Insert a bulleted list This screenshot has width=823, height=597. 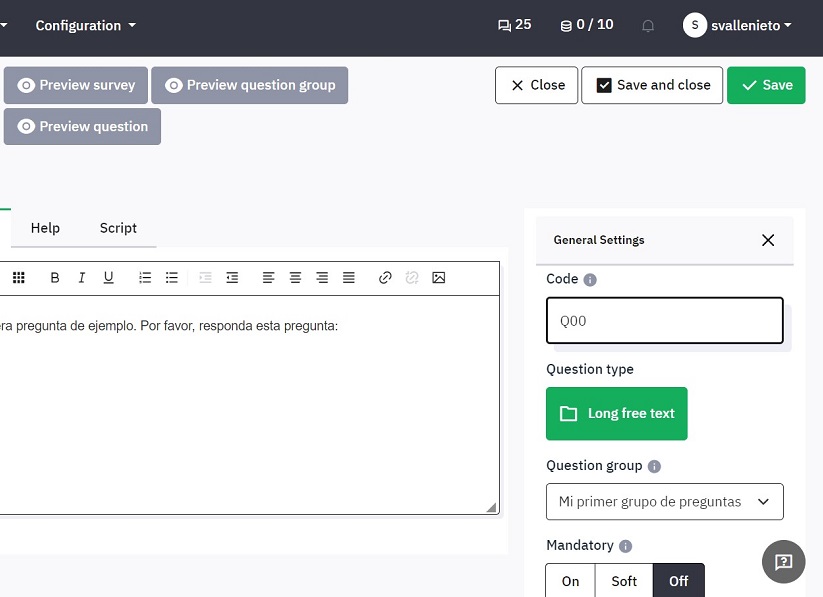172,278
